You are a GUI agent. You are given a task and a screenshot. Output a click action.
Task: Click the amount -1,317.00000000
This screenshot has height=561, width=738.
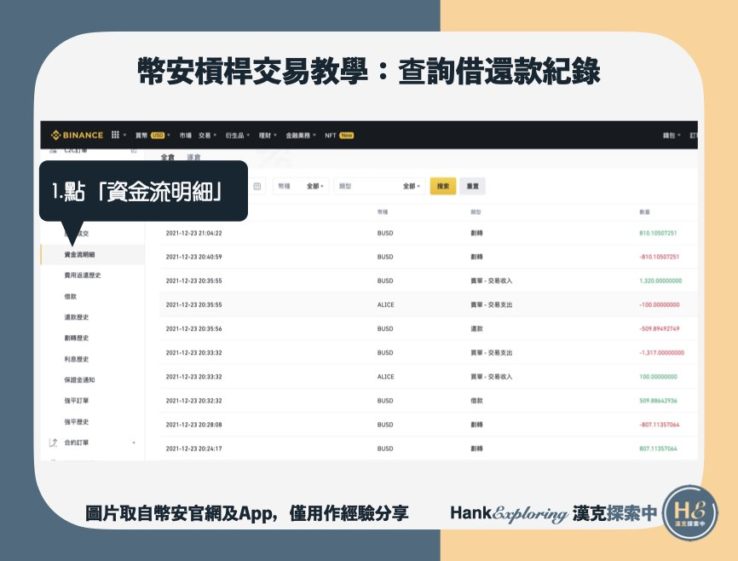tap(662, 353)
